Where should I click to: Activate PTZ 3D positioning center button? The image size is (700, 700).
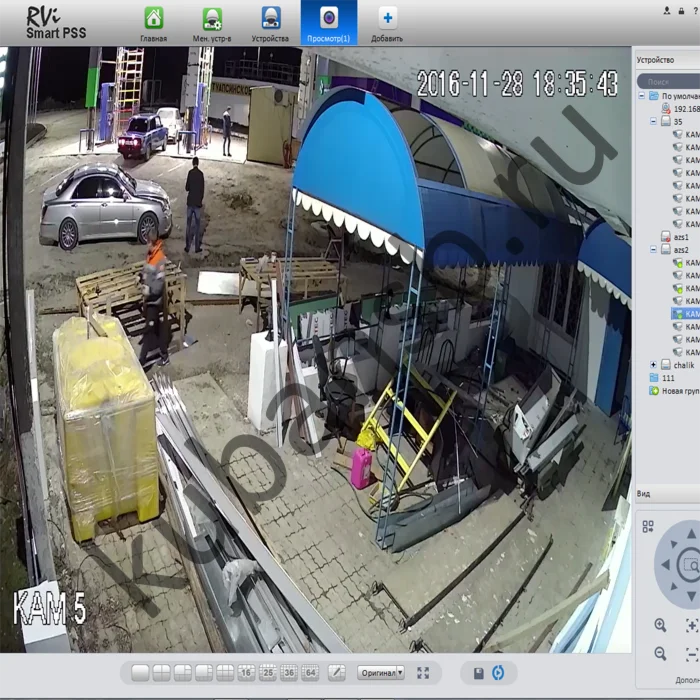click(x=692, y=565)
